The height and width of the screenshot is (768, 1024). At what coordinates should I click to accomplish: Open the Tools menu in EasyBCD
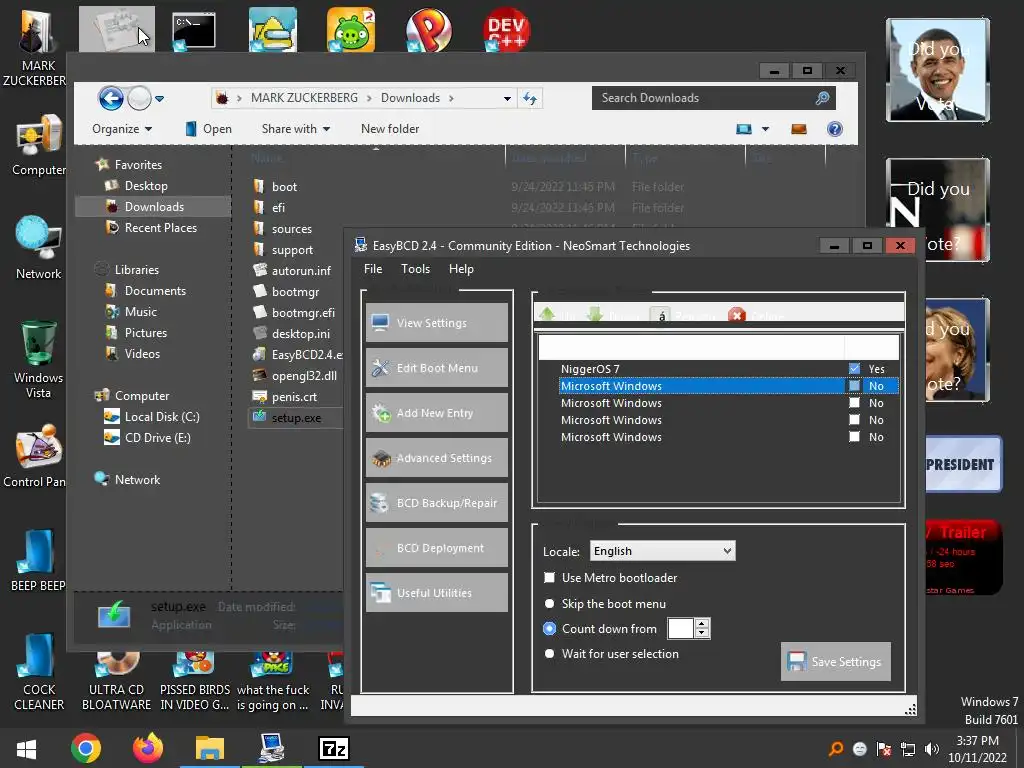click(x=415, y=268)
